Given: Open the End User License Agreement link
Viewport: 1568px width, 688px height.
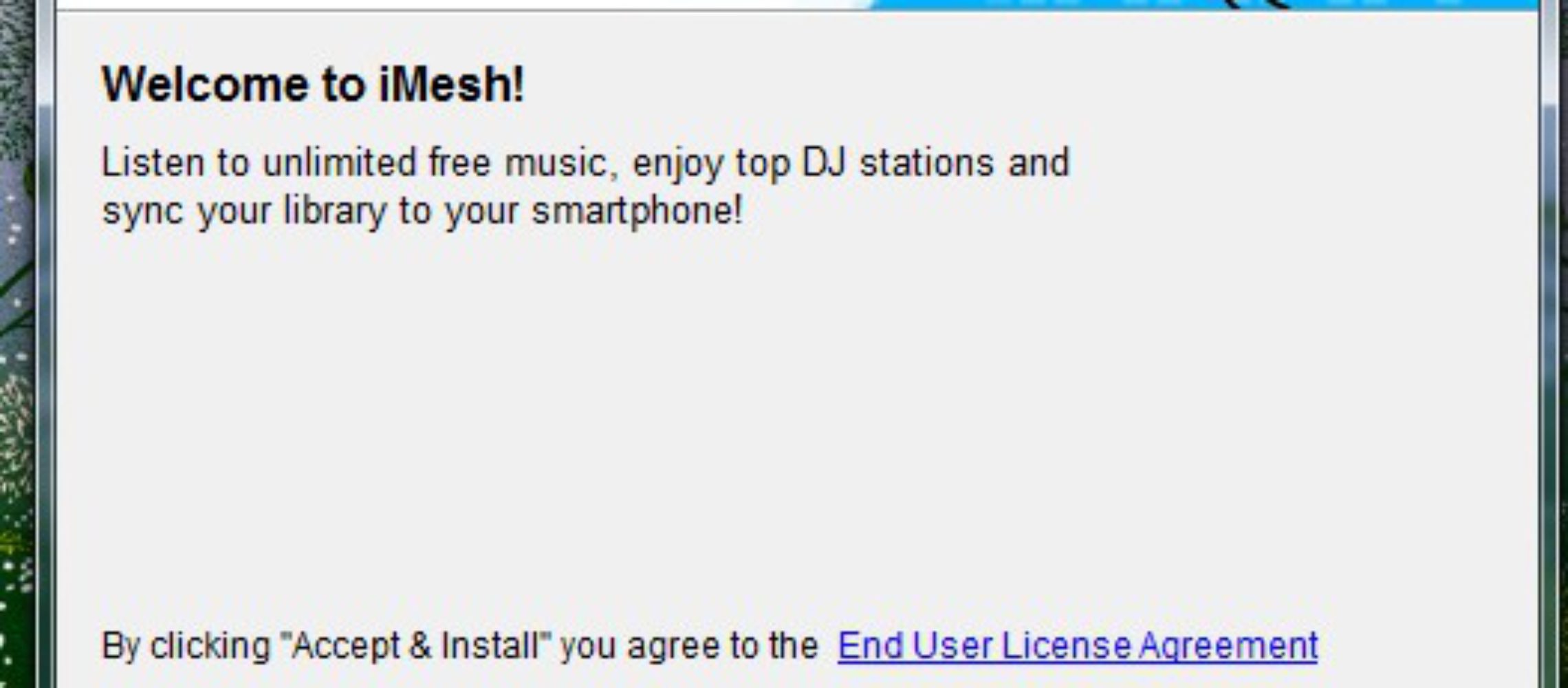Looking at the screenshot, I should 1077,646.
